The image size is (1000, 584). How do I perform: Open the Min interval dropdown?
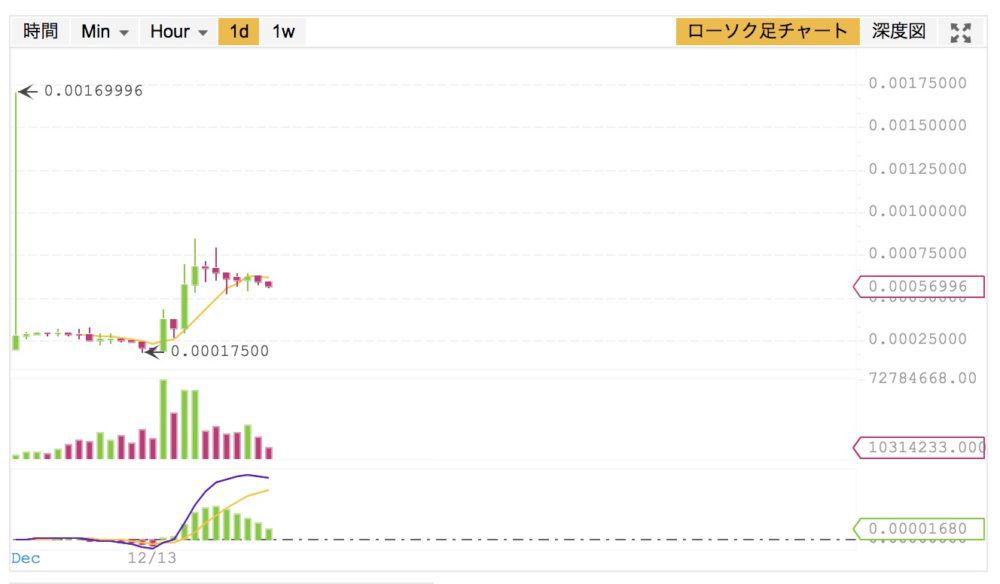pyautogui.click(x=105, y=31)
